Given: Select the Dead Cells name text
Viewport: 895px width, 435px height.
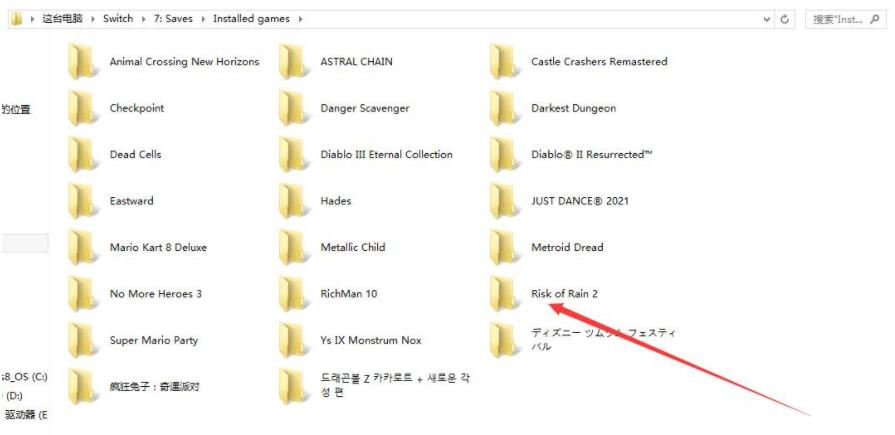Looking at the screenshot, I should coord(135,155).
